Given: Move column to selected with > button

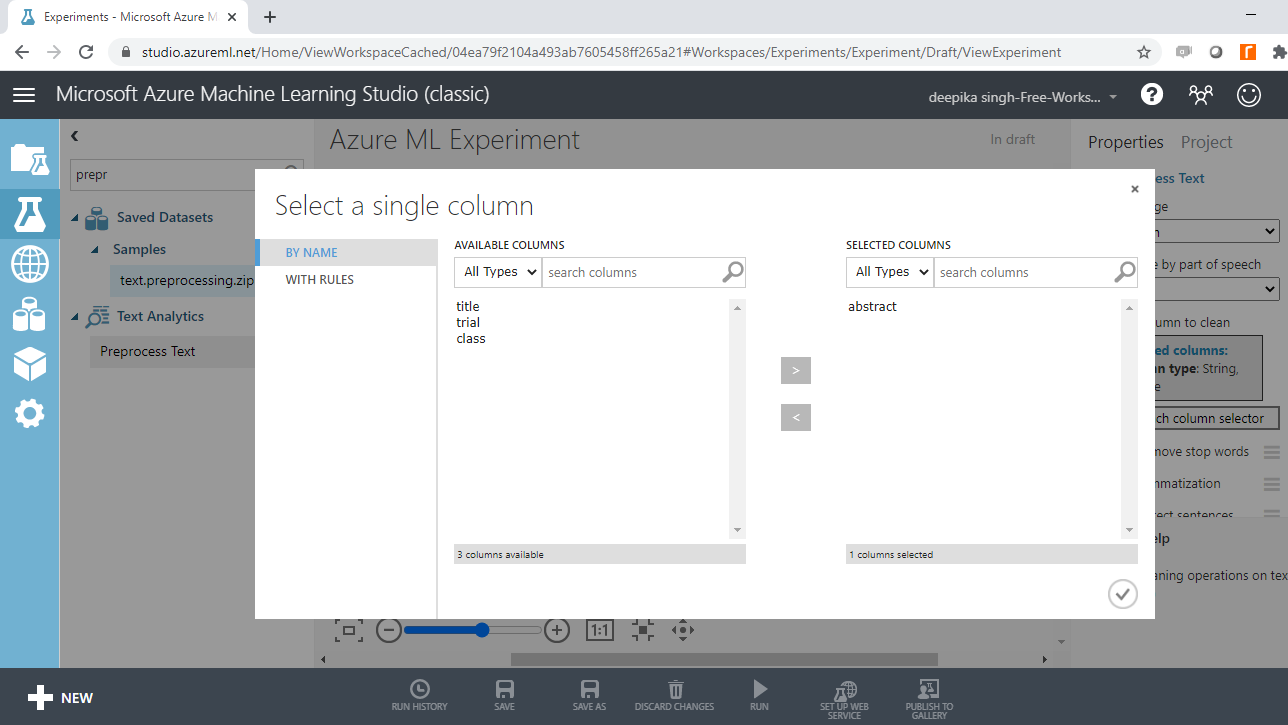Looking at the screenshot, I should tap(796, 370).
